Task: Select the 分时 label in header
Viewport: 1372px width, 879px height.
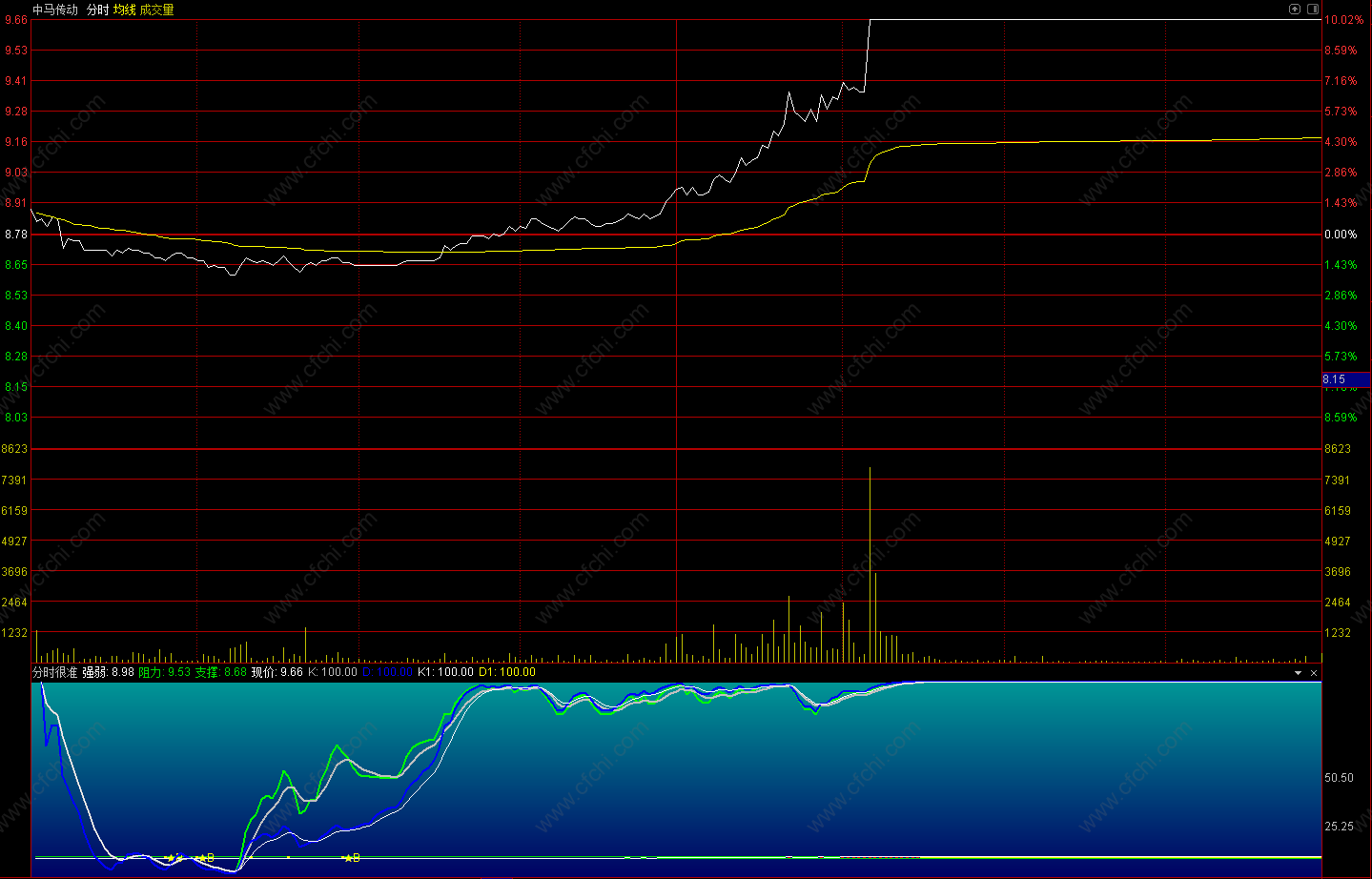Action: (97, 10)
